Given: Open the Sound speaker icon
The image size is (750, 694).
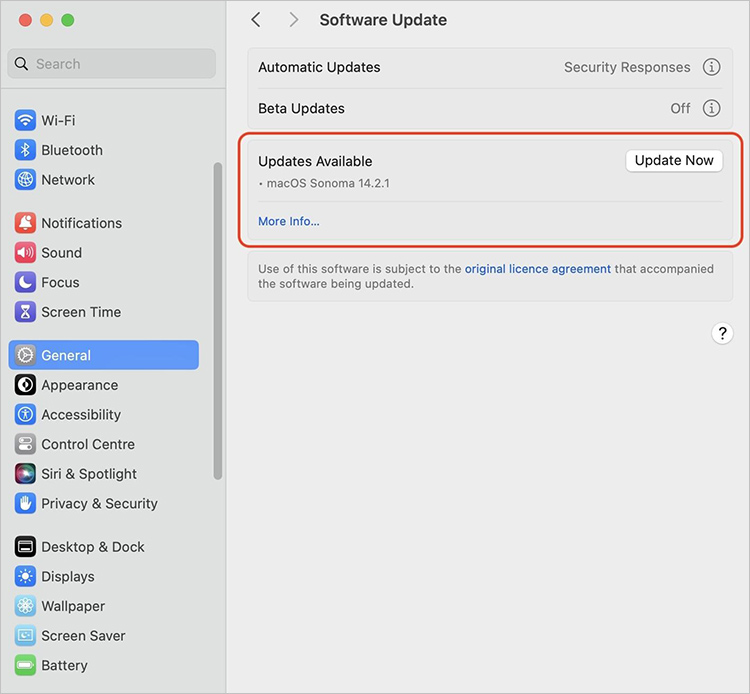Looking at the screenshot, I should 25,253.
